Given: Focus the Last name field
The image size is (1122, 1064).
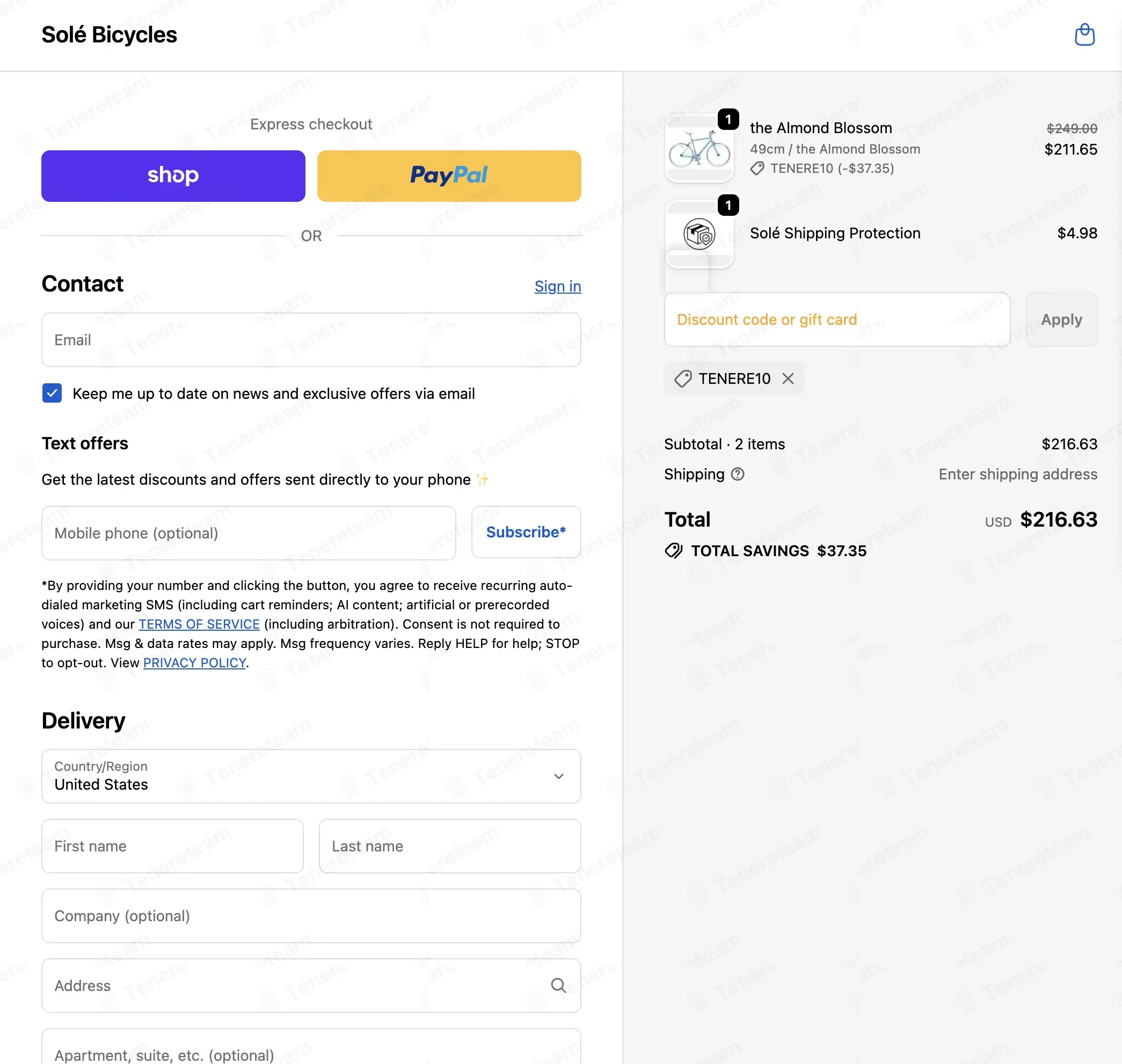Looking at the screenshot, I should pos(450,846).
